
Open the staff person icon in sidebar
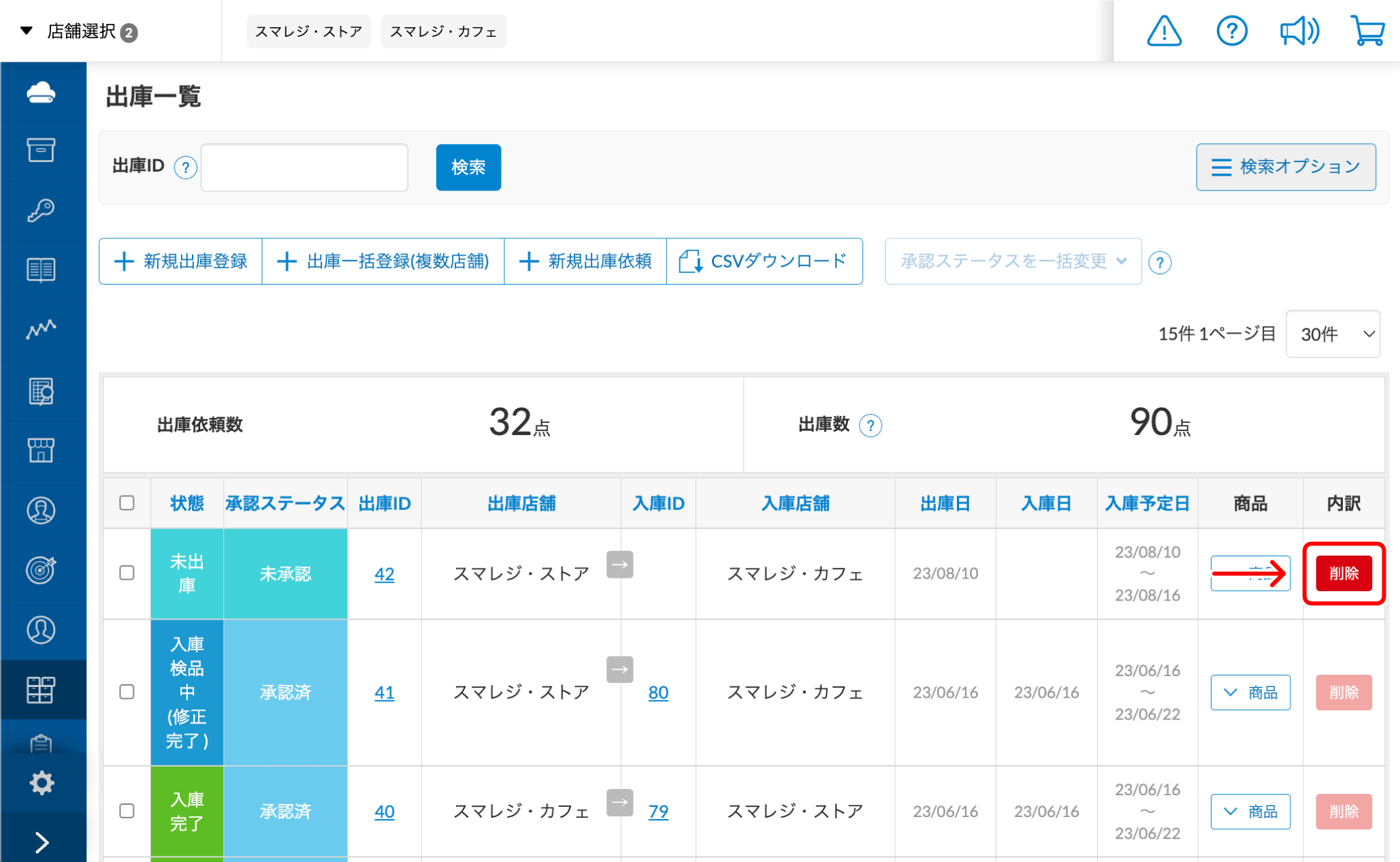[41, 511]
